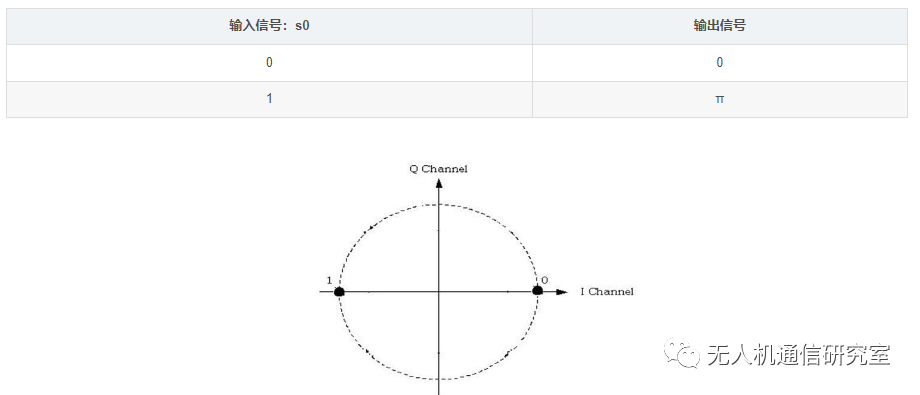Click the input value 0 table cell
The image size is (920, 395).
tap(269, 63)
